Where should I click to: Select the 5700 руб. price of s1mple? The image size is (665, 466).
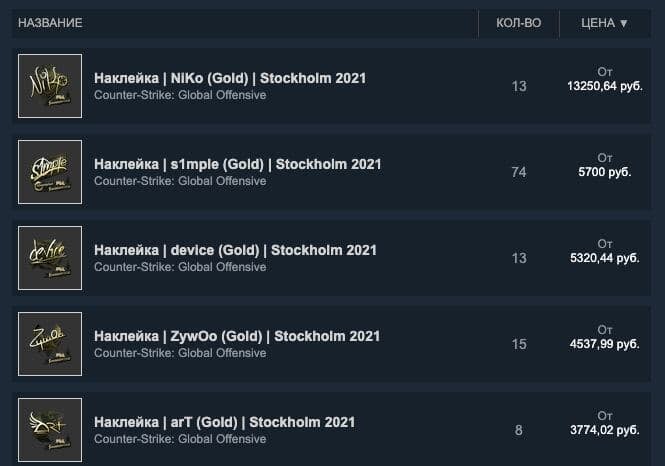click(605, 172)
